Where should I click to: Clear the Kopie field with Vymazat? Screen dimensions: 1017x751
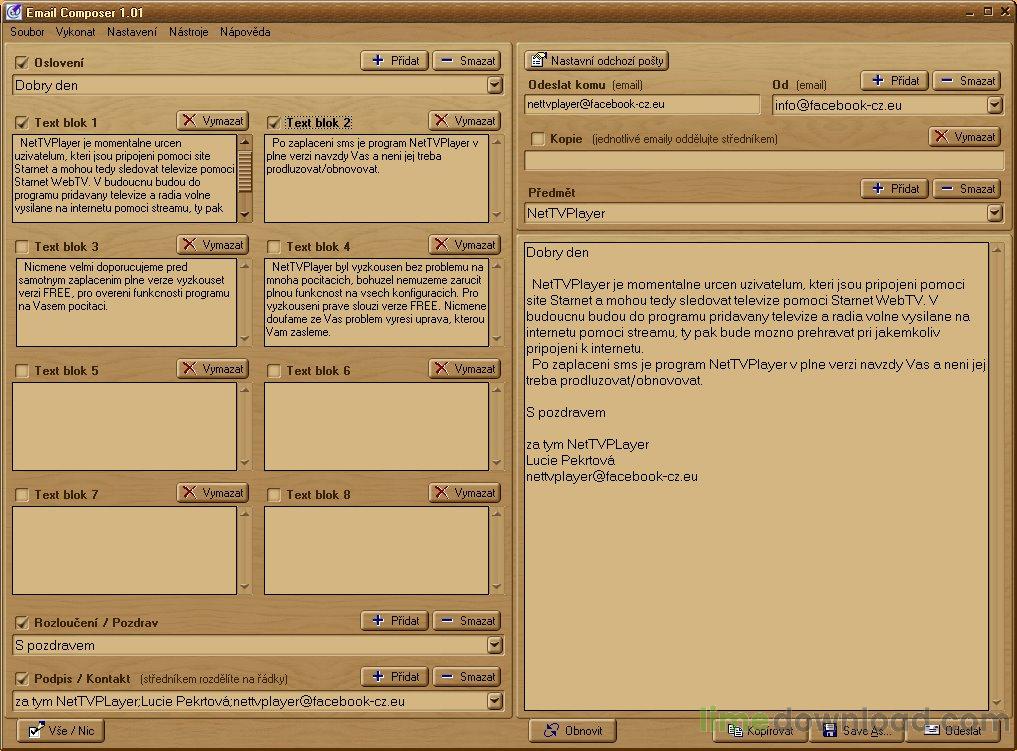[964, 137]
